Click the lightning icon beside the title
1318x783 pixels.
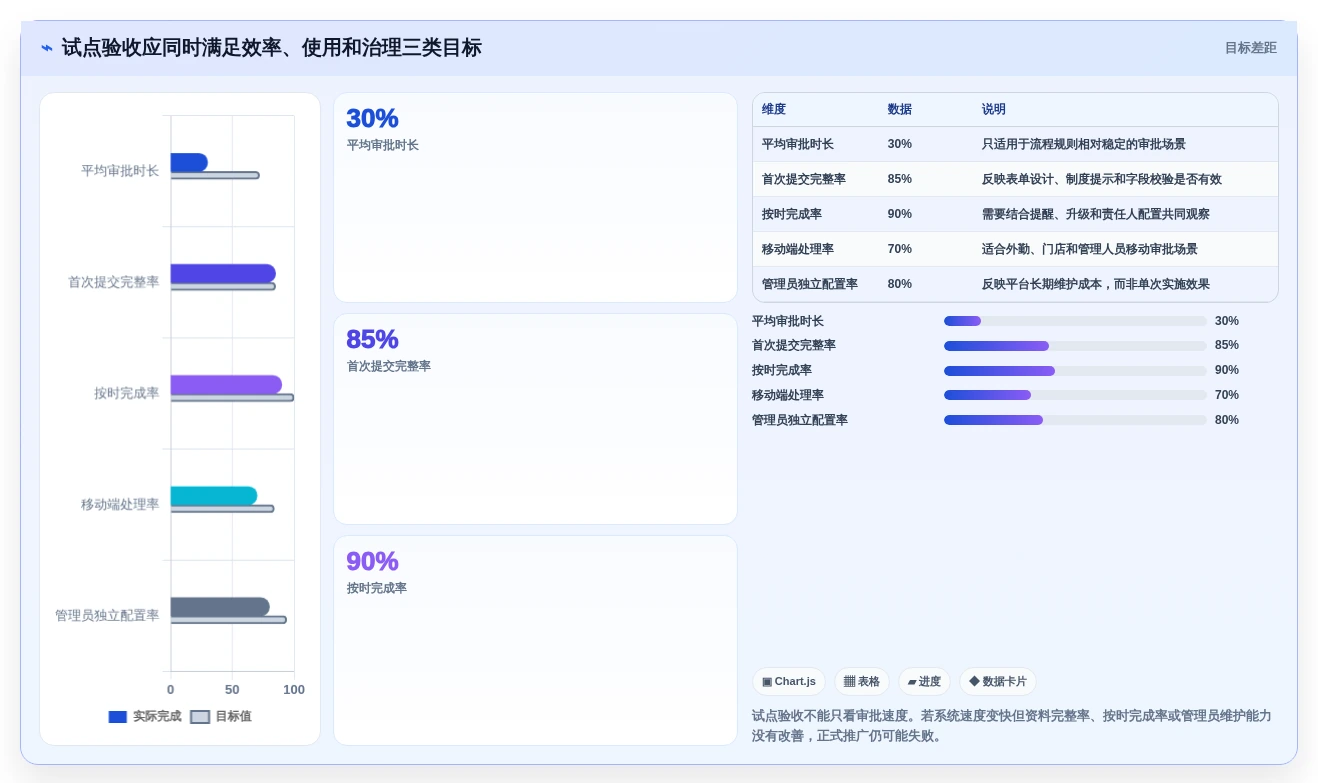pyautogui.click(x=46, y=48)
